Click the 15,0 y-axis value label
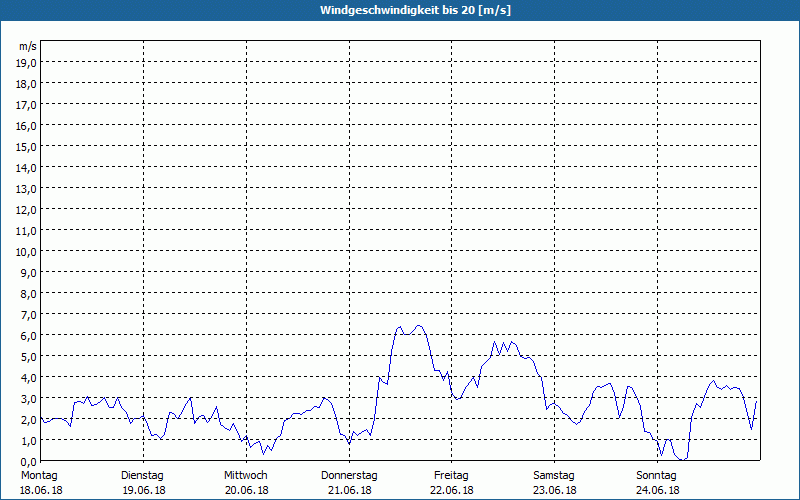800x500 pixels. (27, 147)
